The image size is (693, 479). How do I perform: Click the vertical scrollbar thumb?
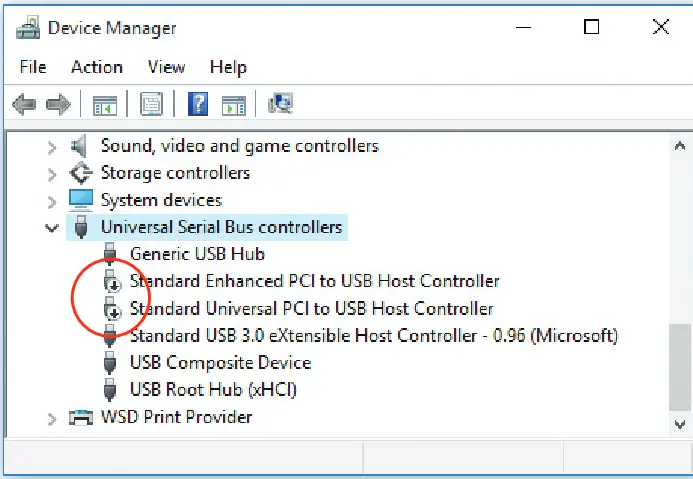pos(680,362)
